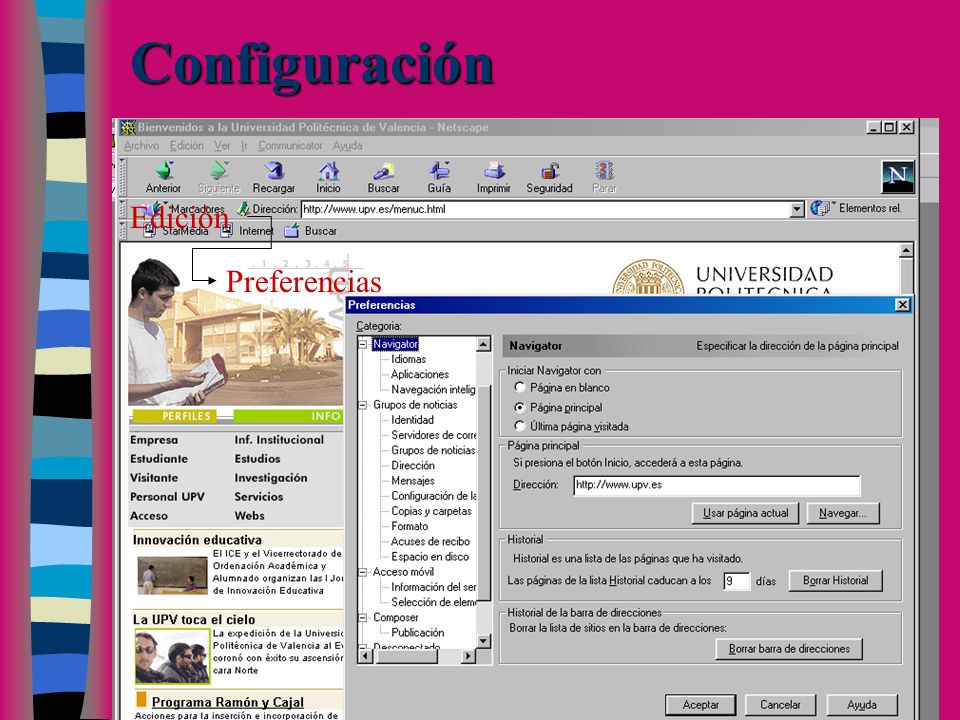
Task: Click La UPV toca el cielo thumbnail
Action: click(173, 656)
